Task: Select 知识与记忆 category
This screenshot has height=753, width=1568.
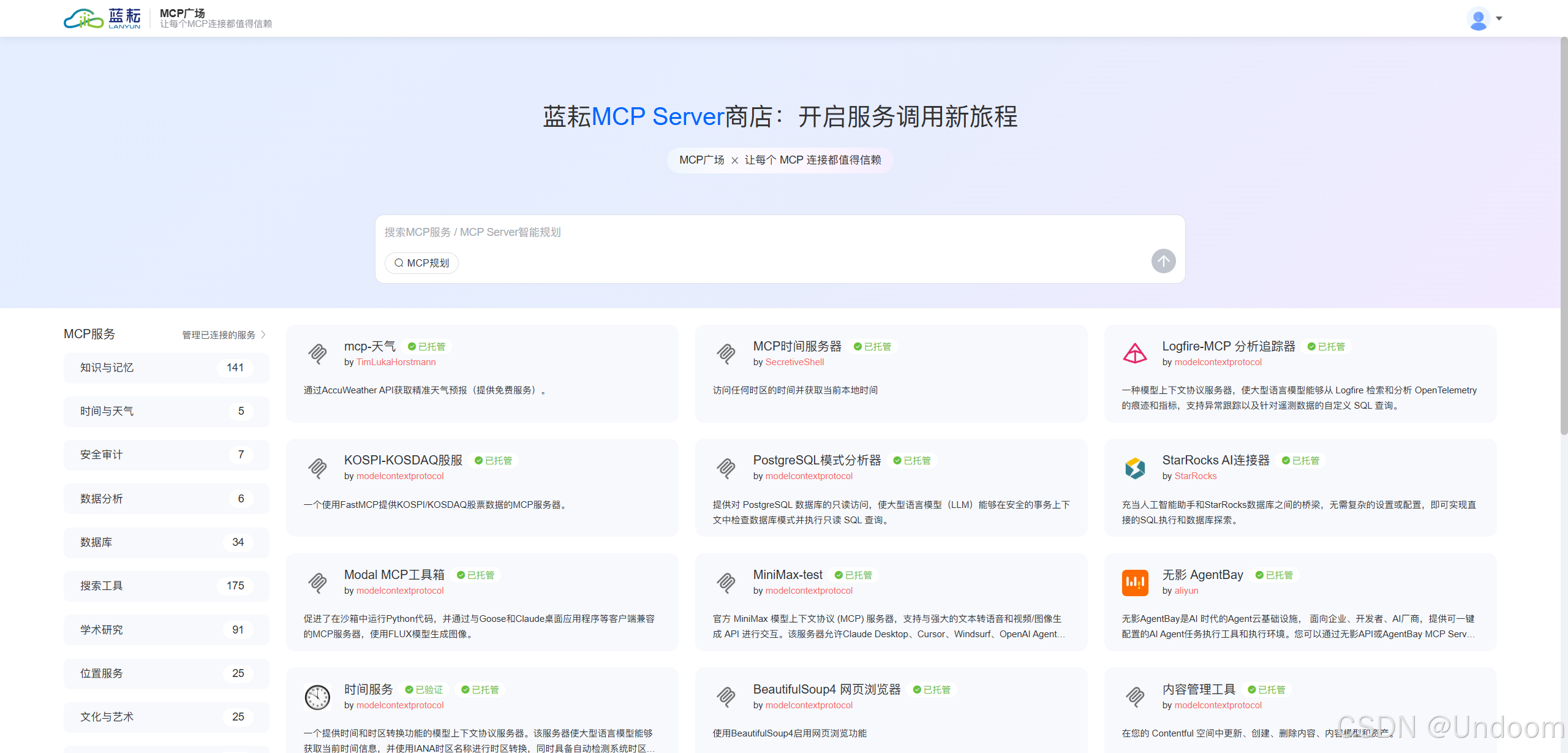Action: (x=166, y=368)
